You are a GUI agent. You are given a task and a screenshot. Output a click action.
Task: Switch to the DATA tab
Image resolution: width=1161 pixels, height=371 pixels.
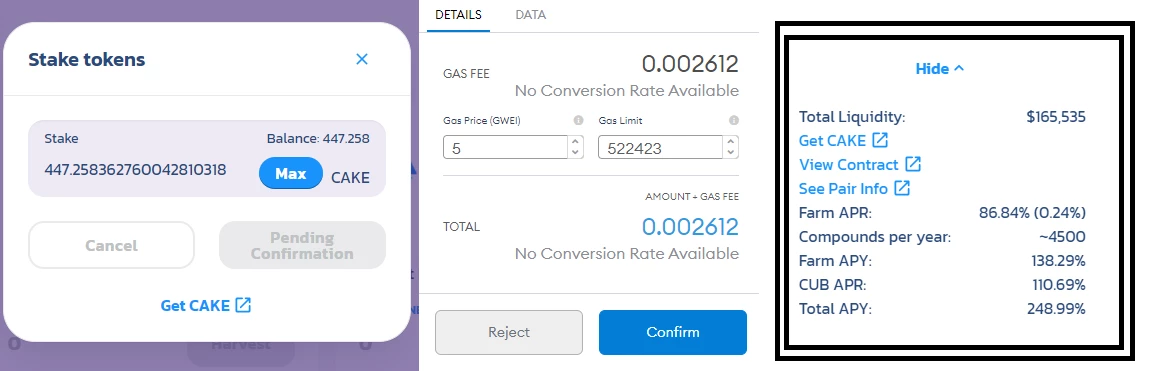531,15
